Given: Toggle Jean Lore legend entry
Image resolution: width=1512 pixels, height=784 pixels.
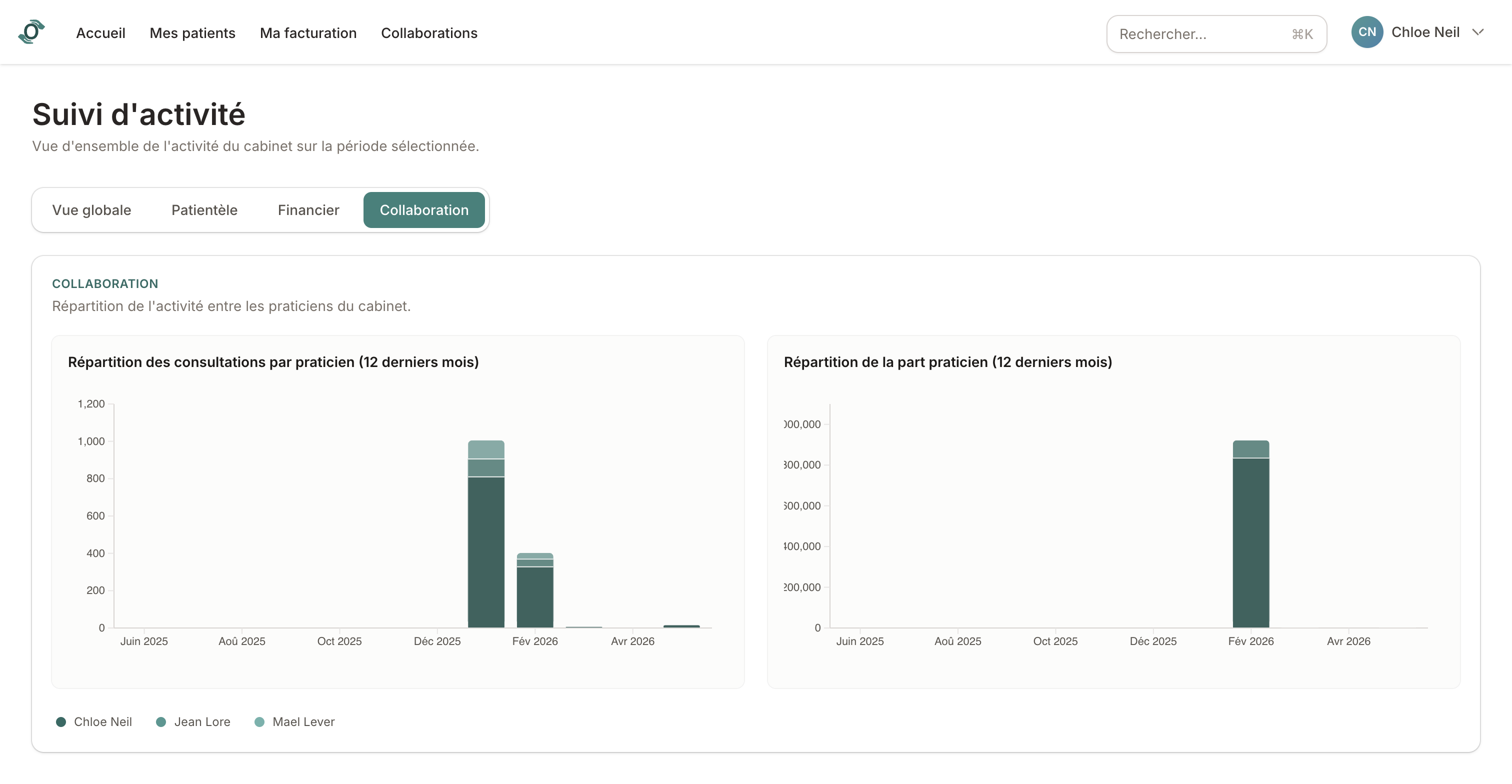Looking at the screenshot, I should [x=193, y=722].
